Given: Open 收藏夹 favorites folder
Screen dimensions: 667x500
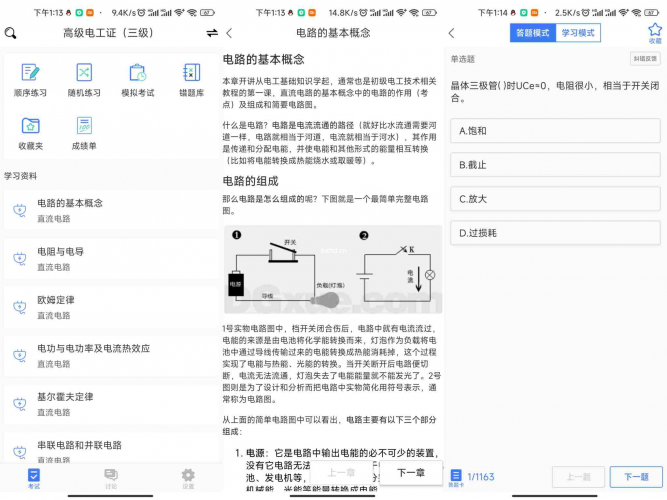Looking at the screenshot, I should click(30, 133).
